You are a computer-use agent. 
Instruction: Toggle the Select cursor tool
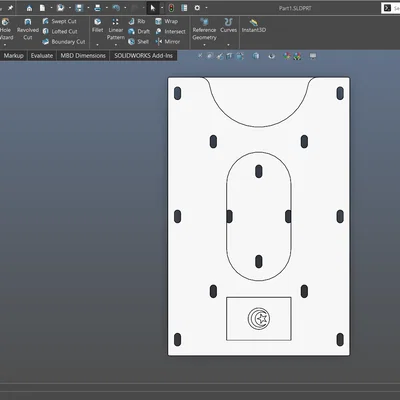click(153, 8)
